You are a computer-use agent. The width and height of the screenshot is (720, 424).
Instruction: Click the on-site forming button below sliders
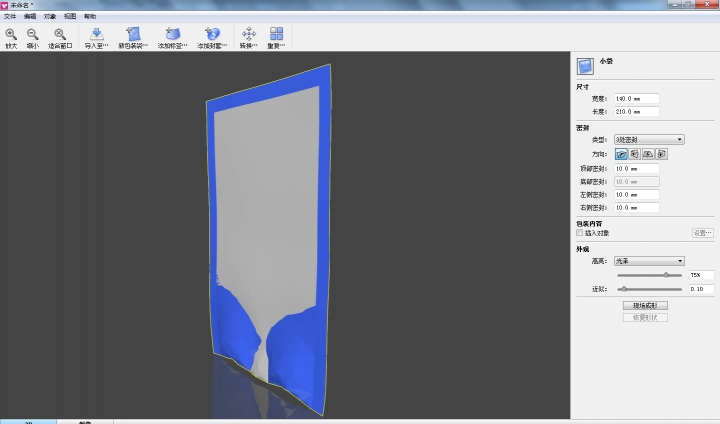point(645,305)
